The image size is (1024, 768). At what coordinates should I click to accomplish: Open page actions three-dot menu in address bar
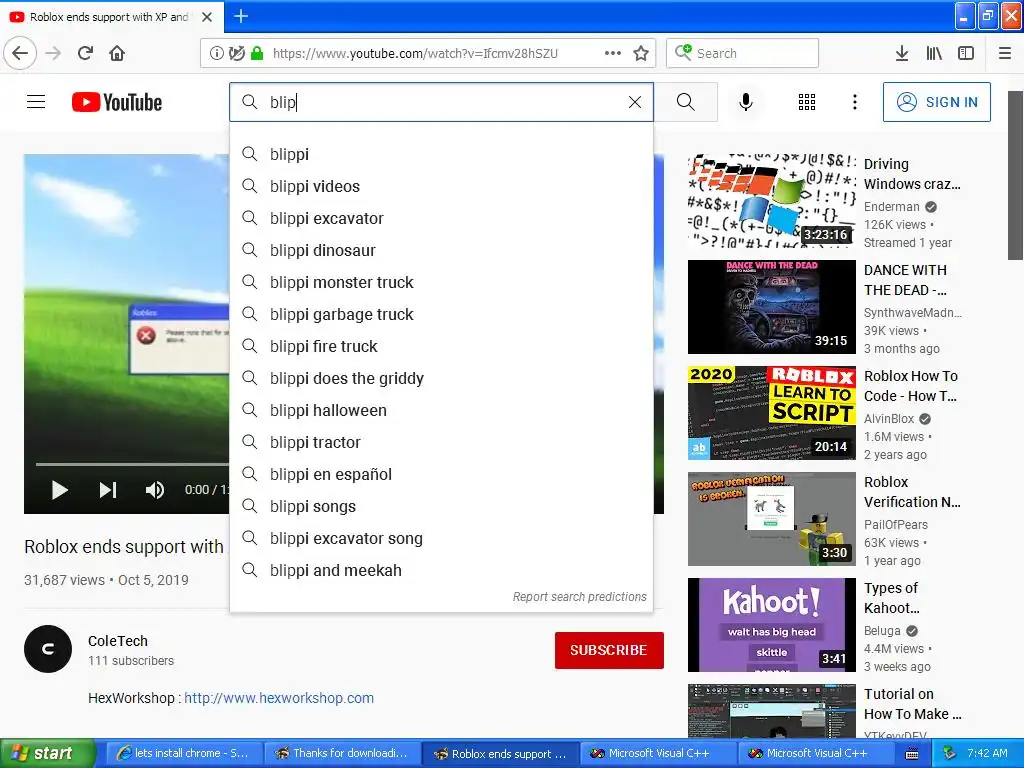click(x=613, y=53)
